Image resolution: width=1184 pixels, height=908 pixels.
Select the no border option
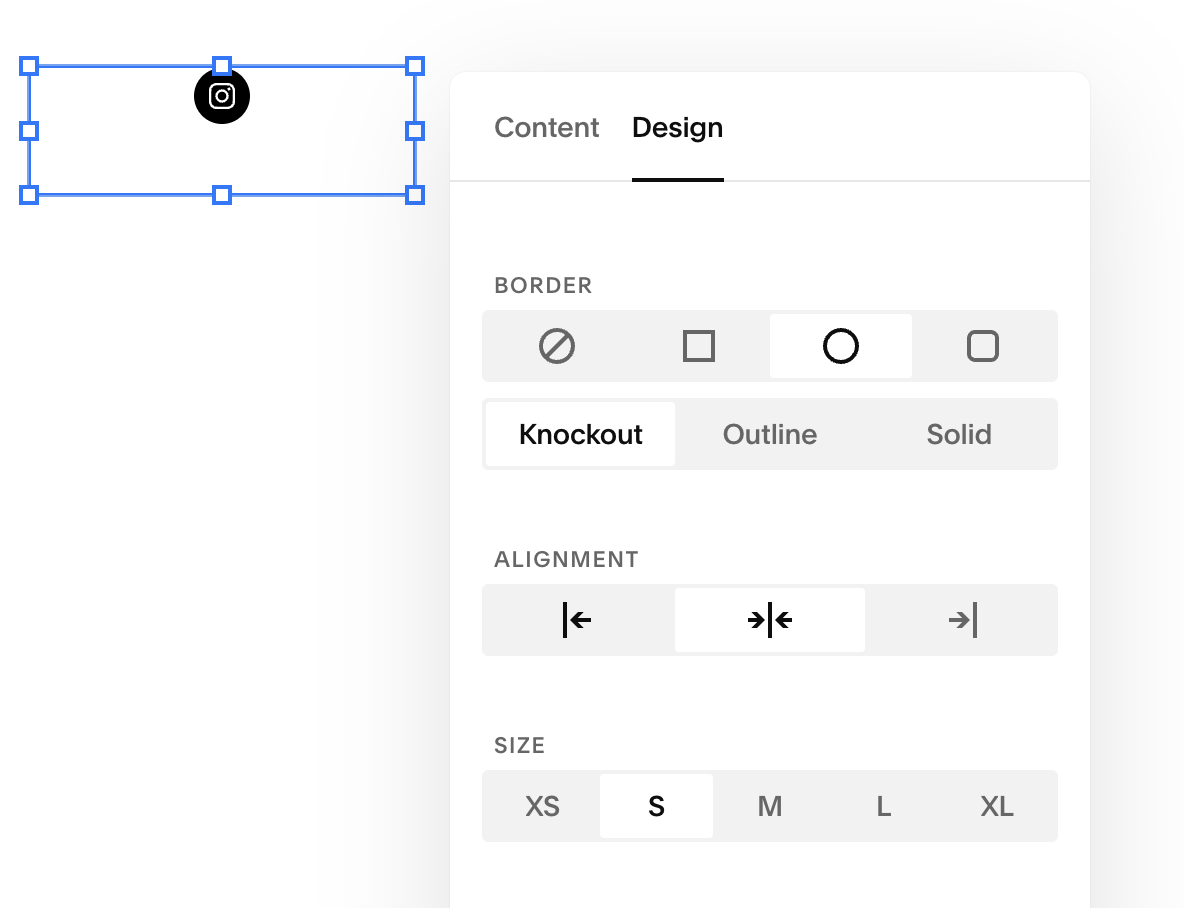[x=557, y=346]
